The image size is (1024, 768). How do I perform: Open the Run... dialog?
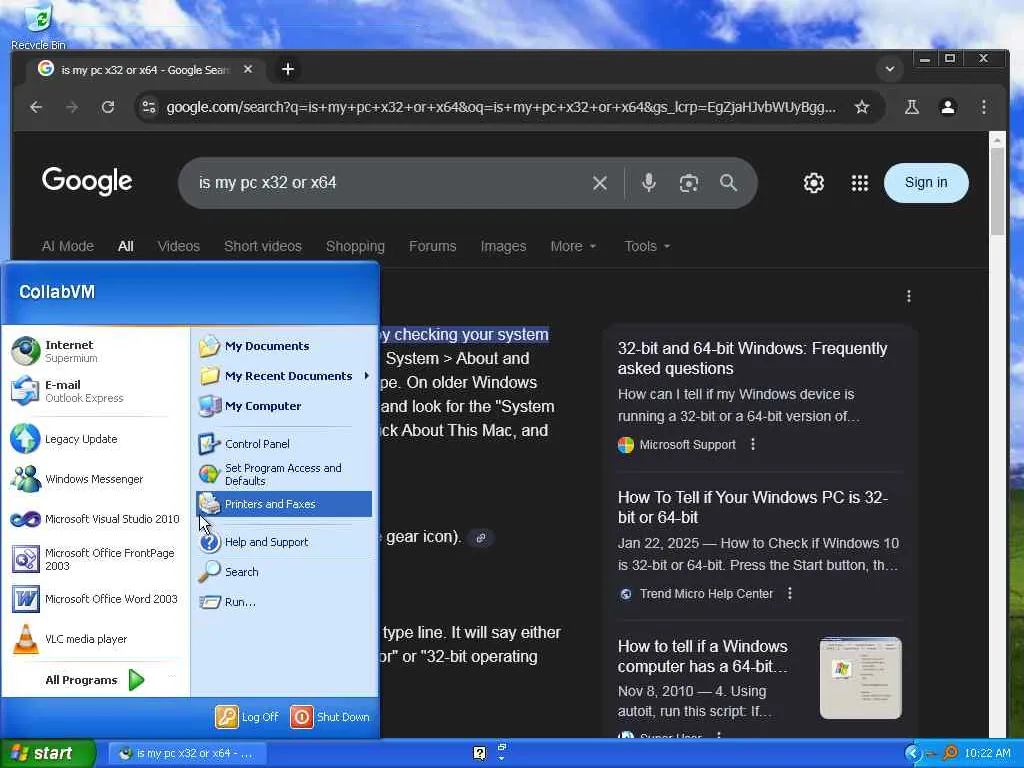(283, 601)
